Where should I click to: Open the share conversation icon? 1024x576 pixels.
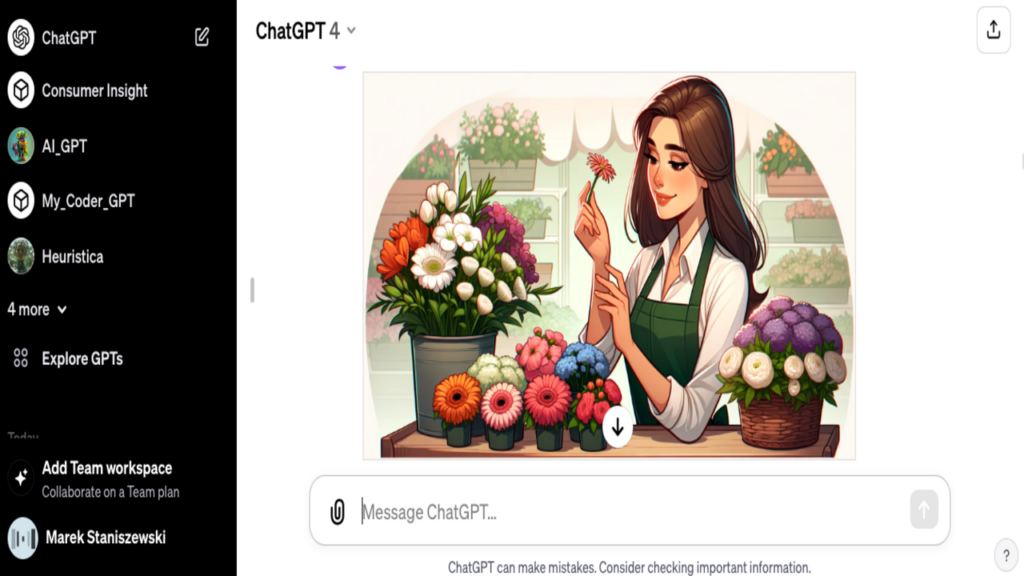(x=993, y=30)
